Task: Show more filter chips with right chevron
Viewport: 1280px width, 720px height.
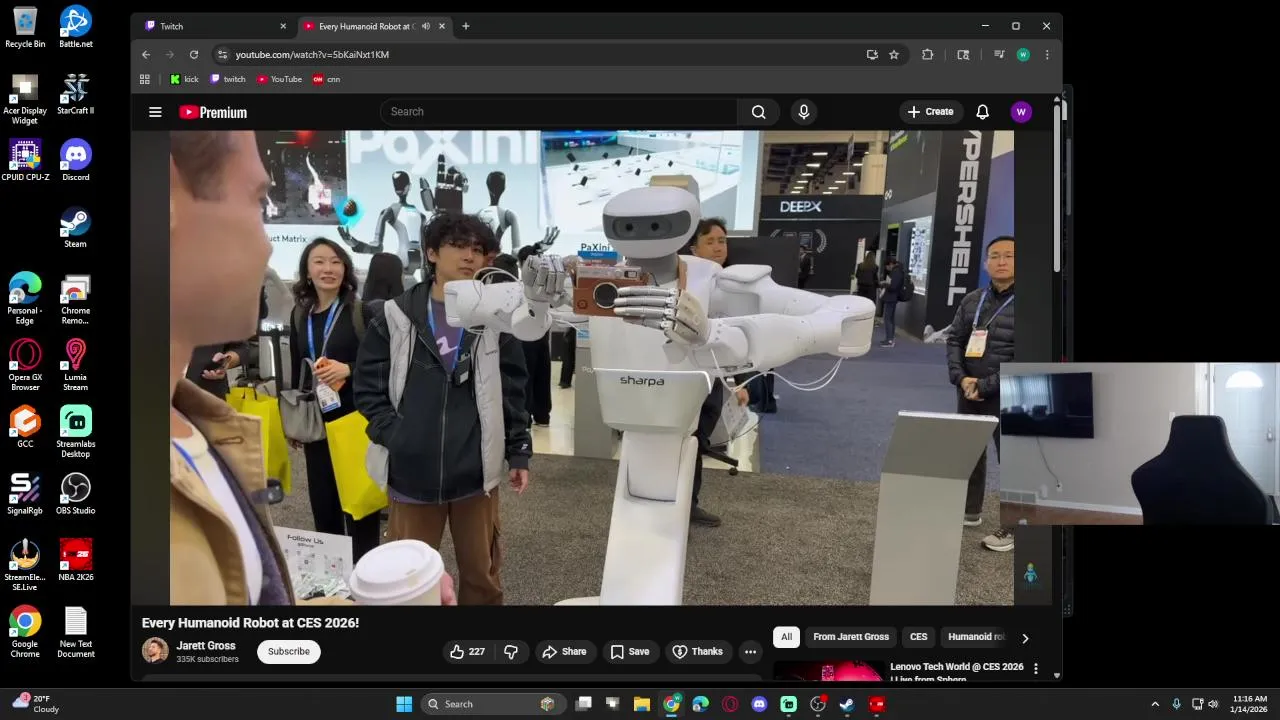Action: pos(1025,638)
